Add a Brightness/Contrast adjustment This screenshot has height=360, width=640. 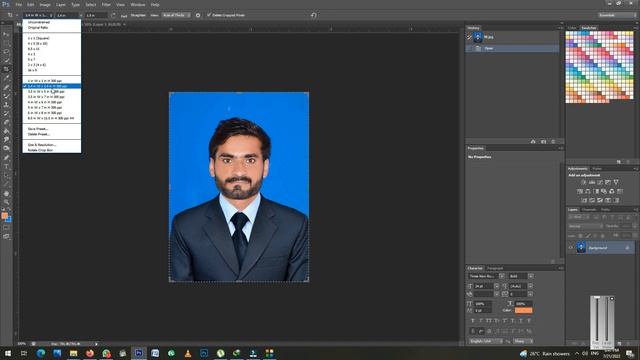click(584, 182)
